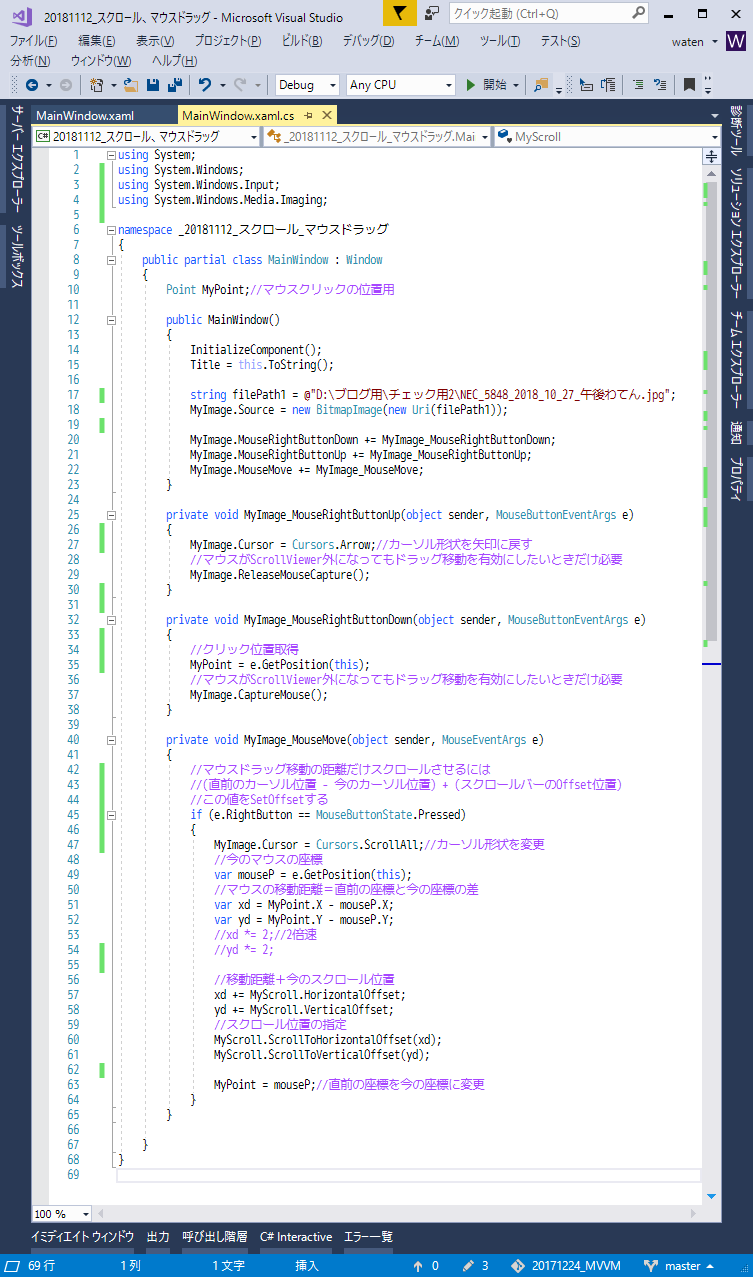The height and width of the screenshot is (1278, 756).
Task: Open the イミディエイト ウィンドウ tab
Action: (x=82, y=1237)
